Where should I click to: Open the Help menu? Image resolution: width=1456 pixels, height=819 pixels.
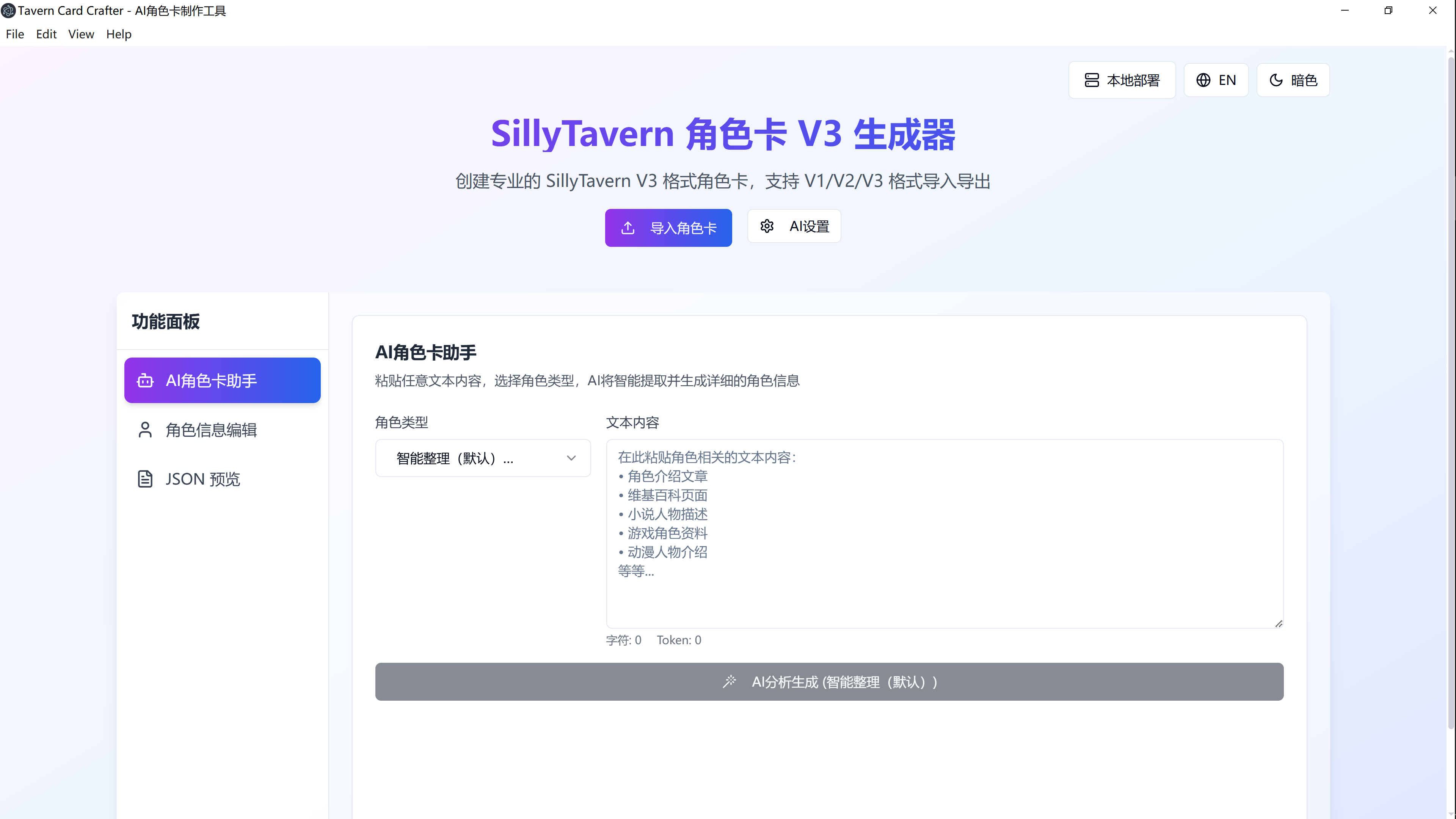[119, 34]
